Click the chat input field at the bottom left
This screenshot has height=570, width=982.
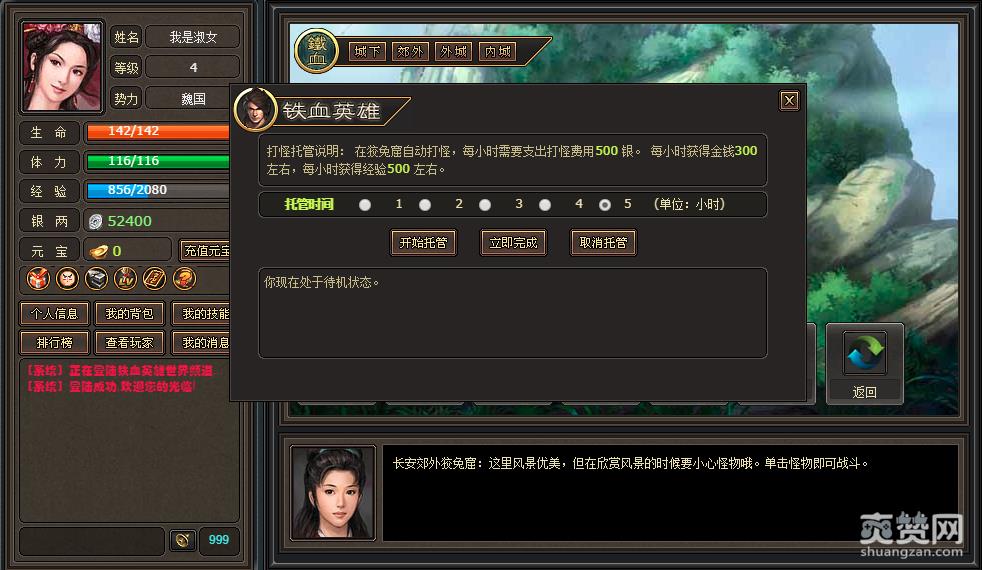click(x=92, y=541)
